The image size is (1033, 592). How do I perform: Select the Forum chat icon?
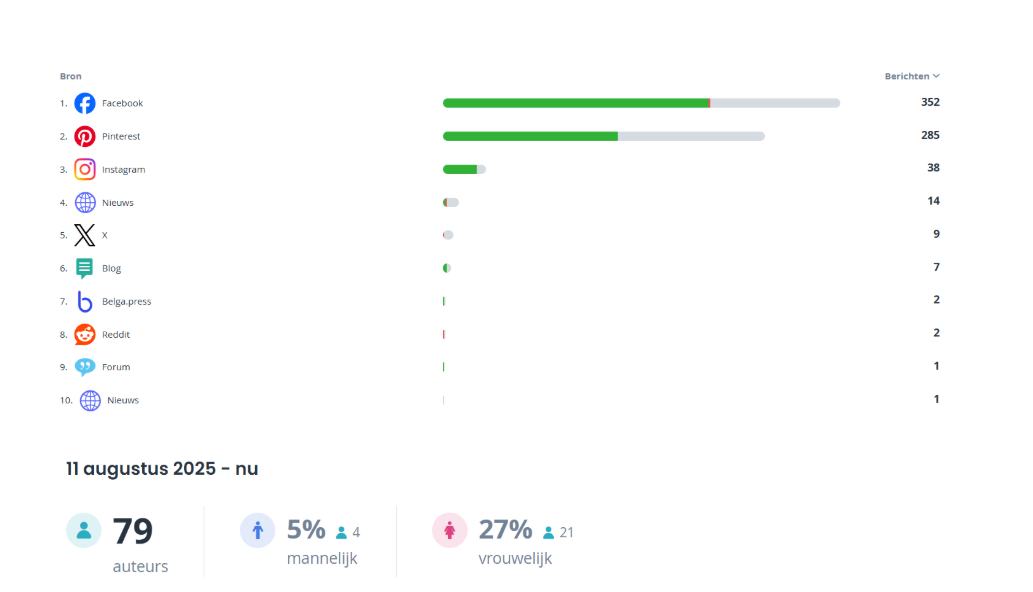click(85, 366)
